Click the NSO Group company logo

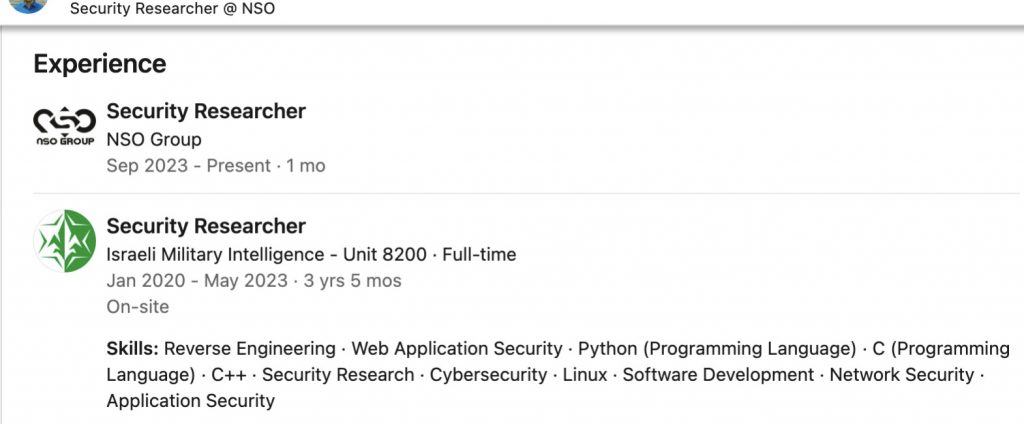[x=65, y=127]
